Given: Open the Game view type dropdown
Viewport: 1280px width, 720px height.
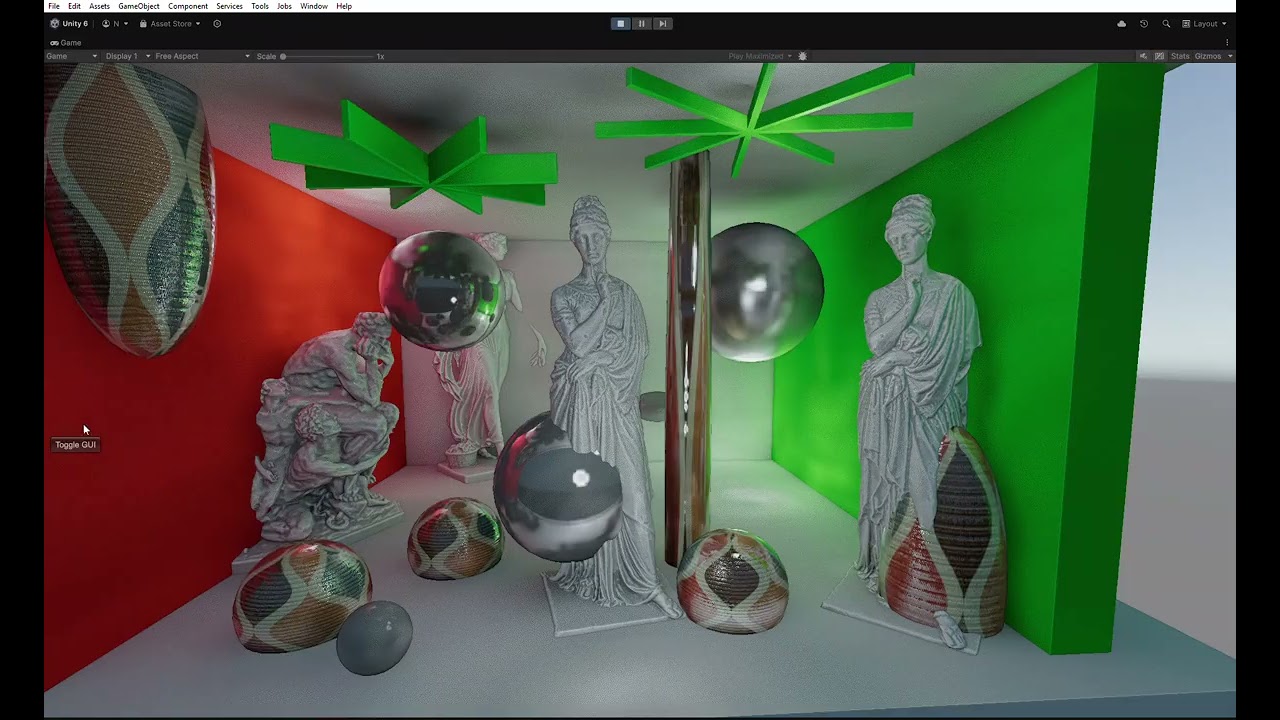Looking at the screenshot, I should pyautogui.click(x=72, y=56).
